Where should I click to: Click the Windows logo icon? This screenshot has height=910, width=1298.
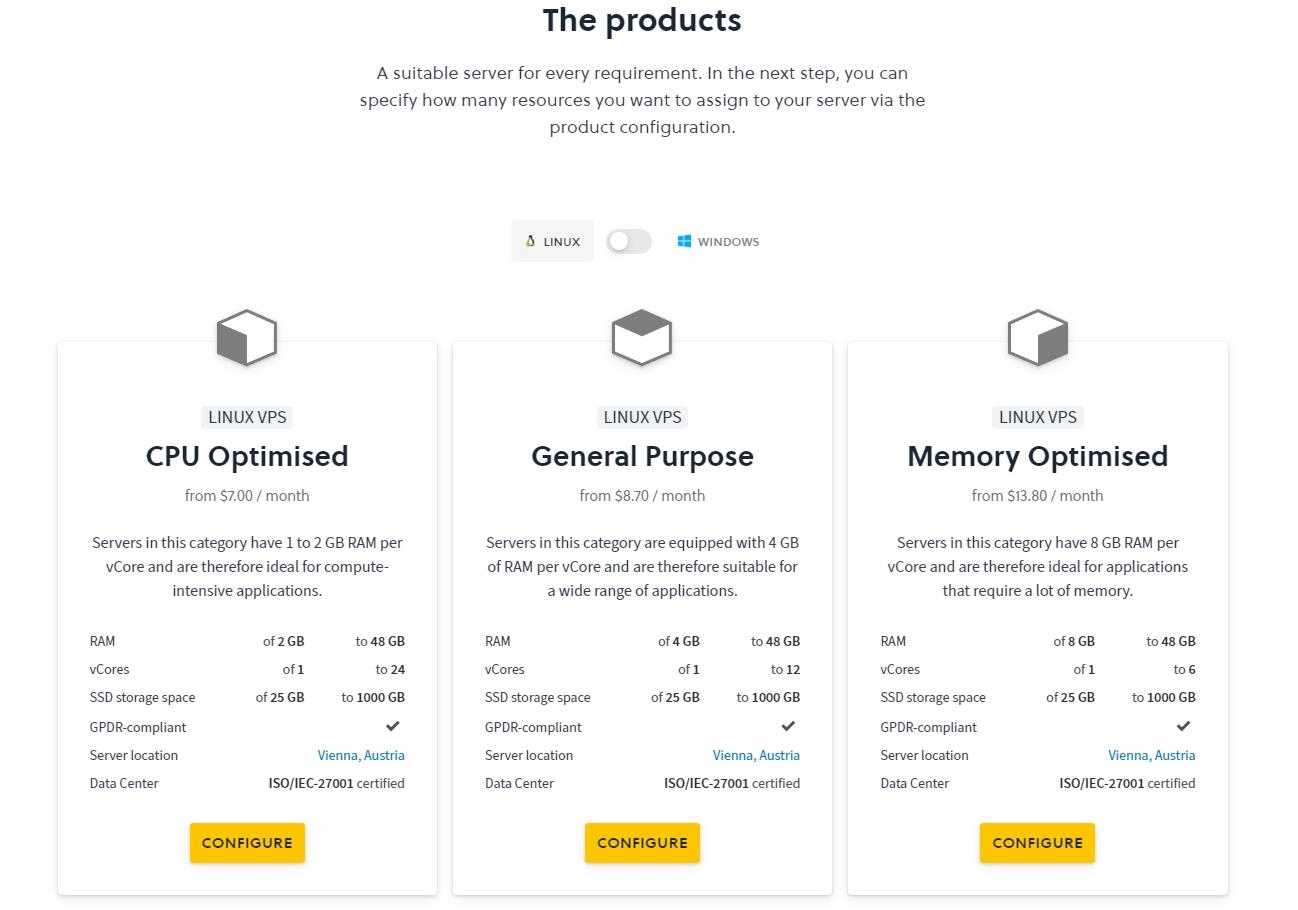point(684,241)
